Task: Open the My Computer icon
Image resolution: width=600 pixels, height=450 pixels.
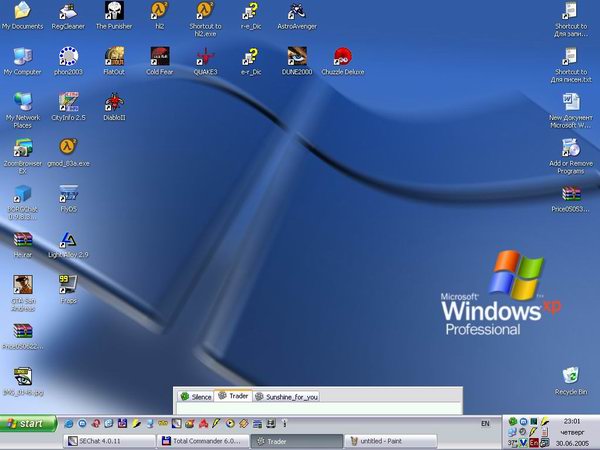Action: 23,61
